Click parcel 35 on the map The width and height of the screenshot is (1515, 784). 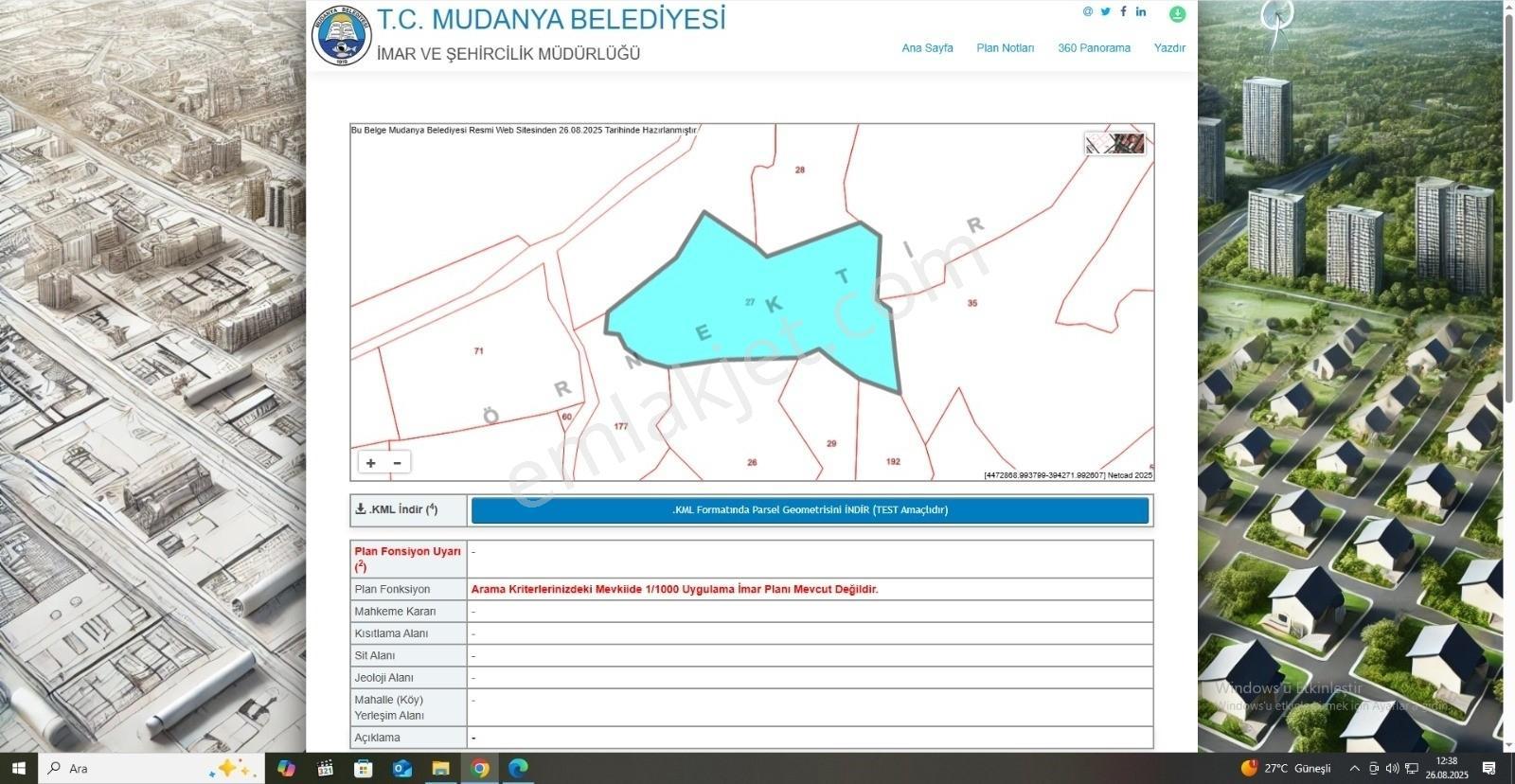(972, 304)
